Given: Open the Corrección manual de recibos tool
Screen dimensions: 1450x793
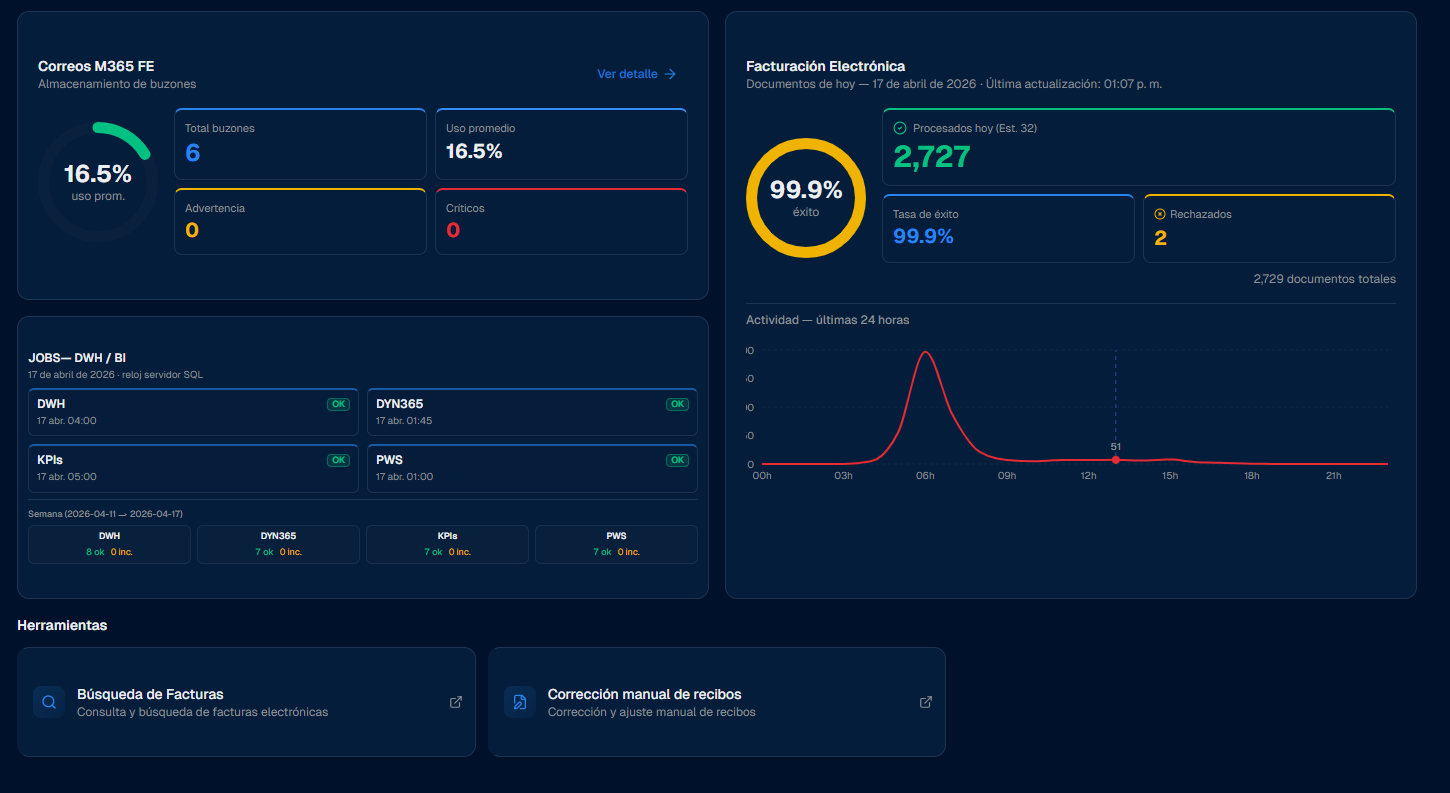Looking at the screenshot, I should 716,702.
